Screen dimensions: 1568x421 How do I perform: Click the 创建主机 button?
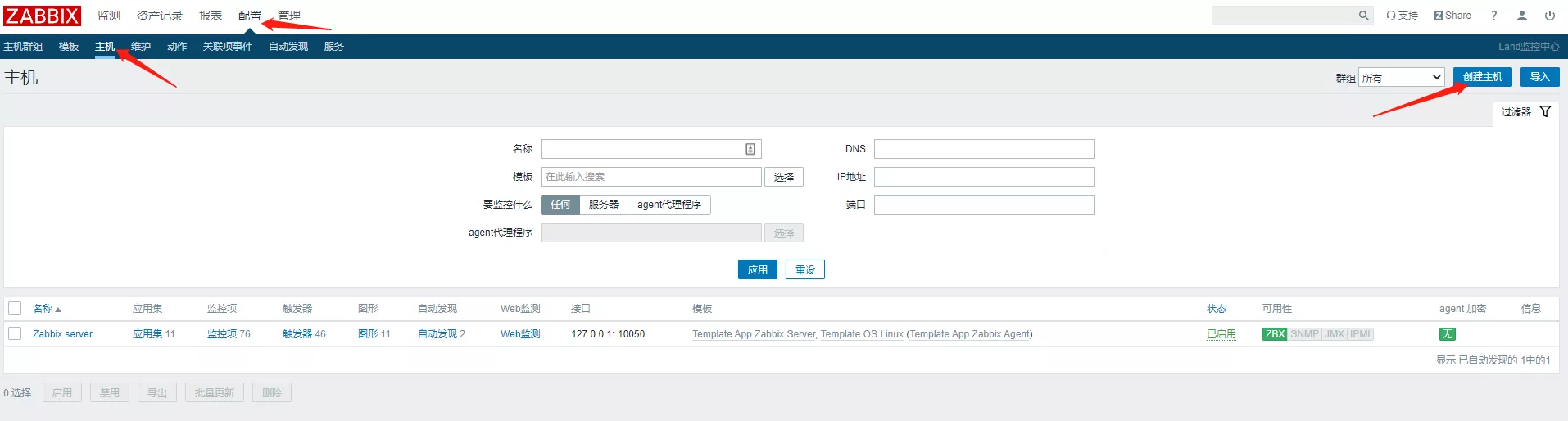1482,77
